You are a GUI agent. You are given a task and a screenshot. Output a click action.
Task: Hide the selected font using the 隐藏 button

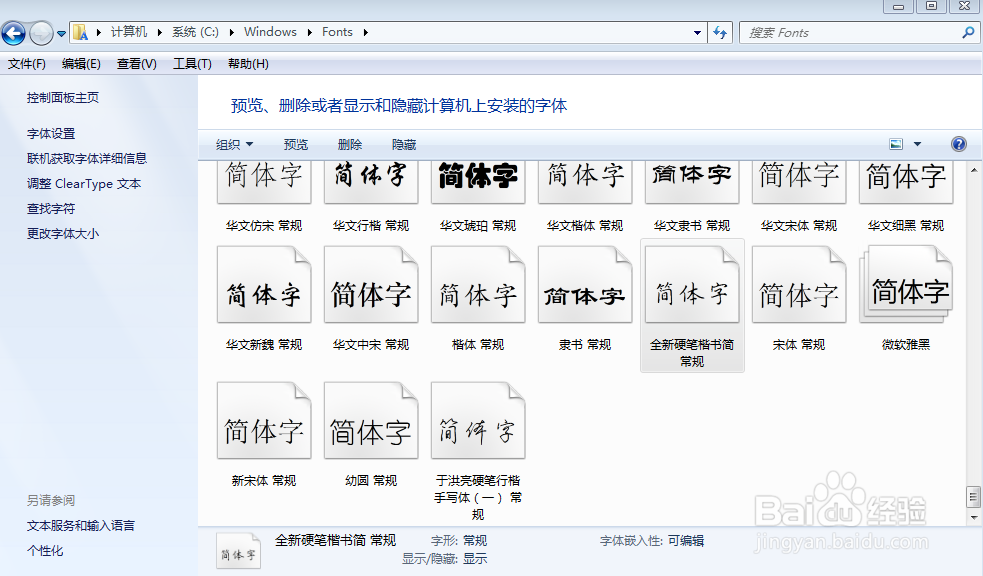coord(403,143)
